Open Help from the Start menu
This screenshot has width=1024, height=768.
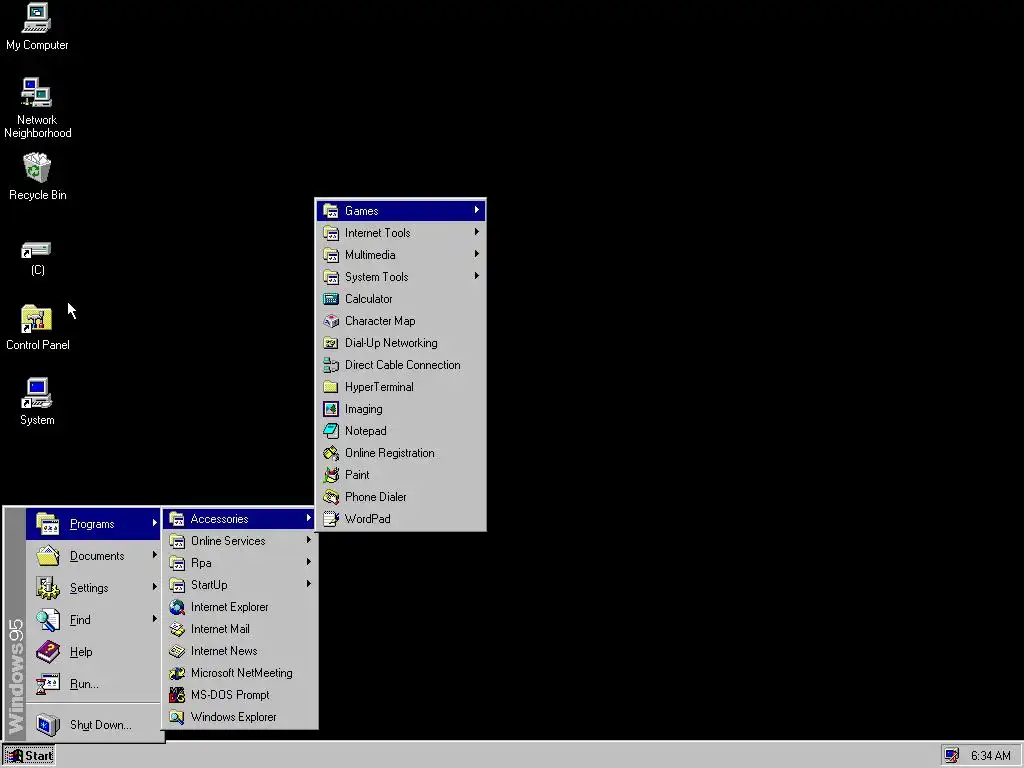(x=93, y=652)
